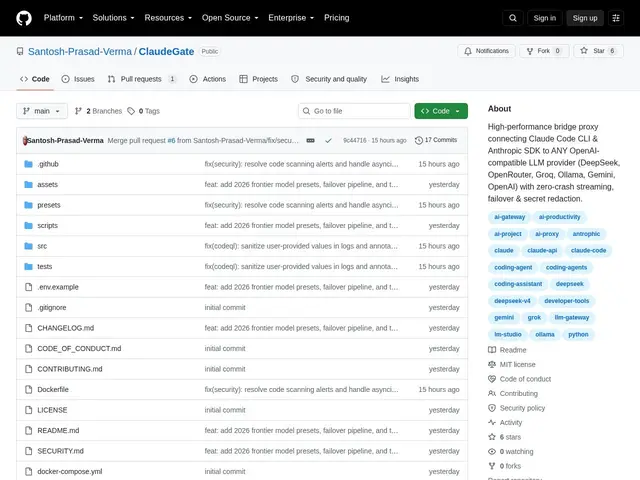640x480 pixels.
Task: Select the ollama topic tag
Action: [545, 335]
